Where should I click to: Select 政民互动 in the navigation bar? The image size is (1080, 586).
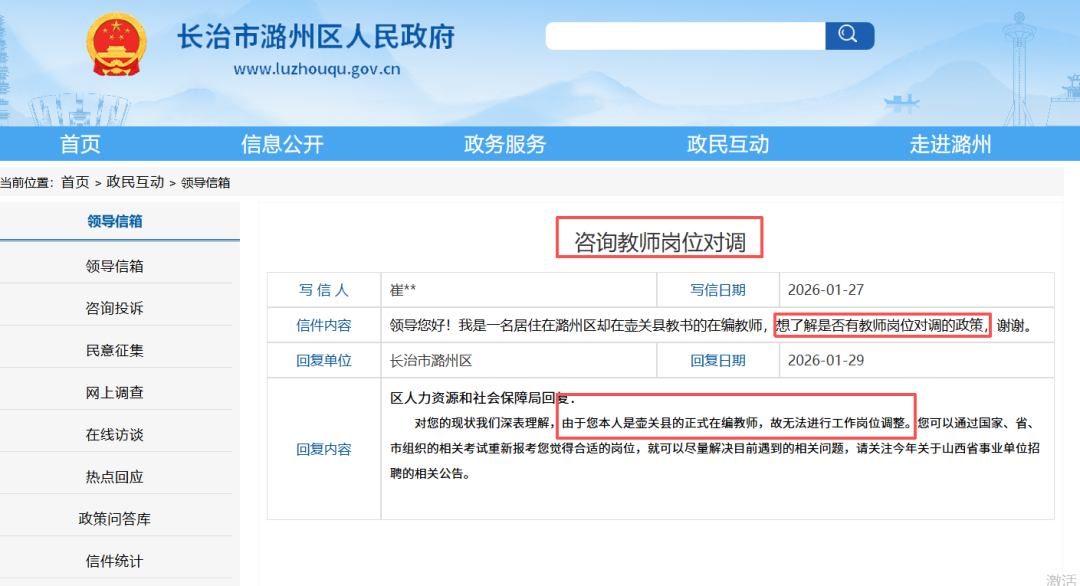pos(728,144)
